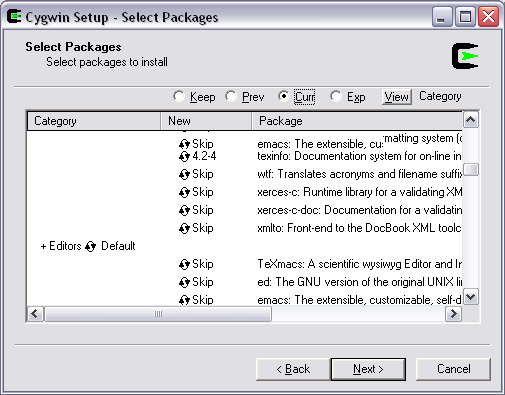Click the cycle icon next to wtf package
The image size is (505, 395).
(184, 174)
